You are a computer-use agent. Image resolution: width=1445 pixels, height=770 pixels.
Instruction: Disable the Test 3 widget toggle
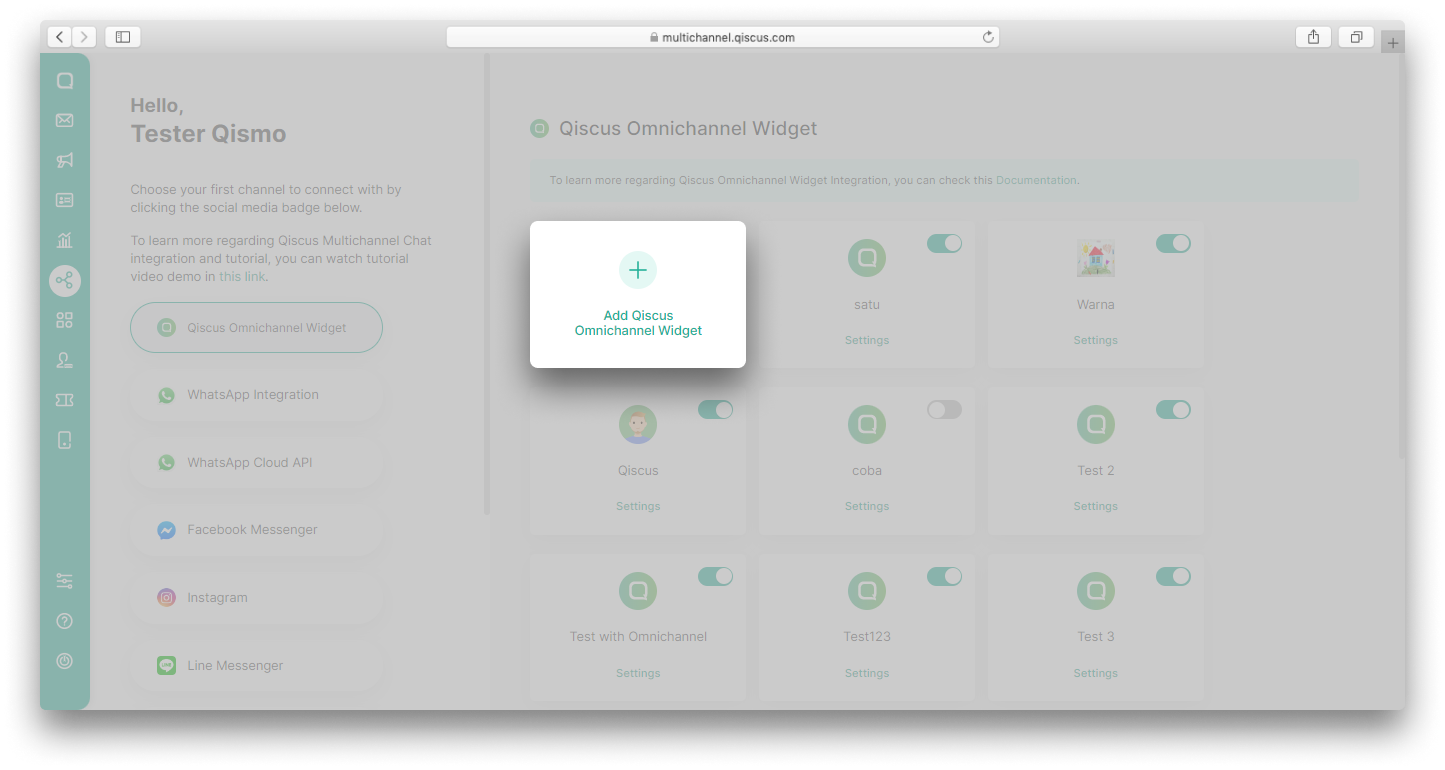(x=1173, y=576)
